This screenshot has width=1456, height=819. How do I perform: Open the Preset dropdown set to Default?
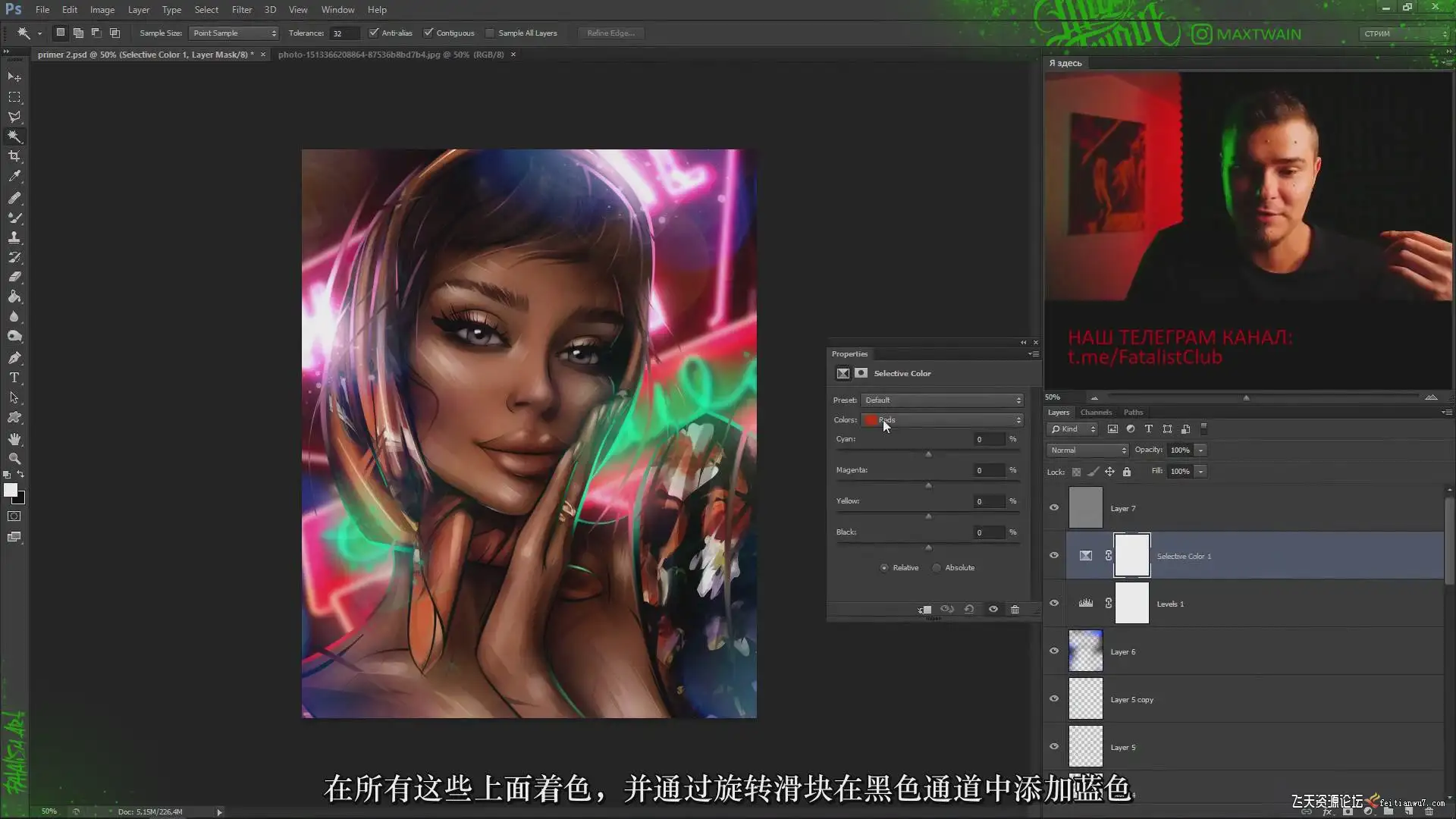pos(943,400)
